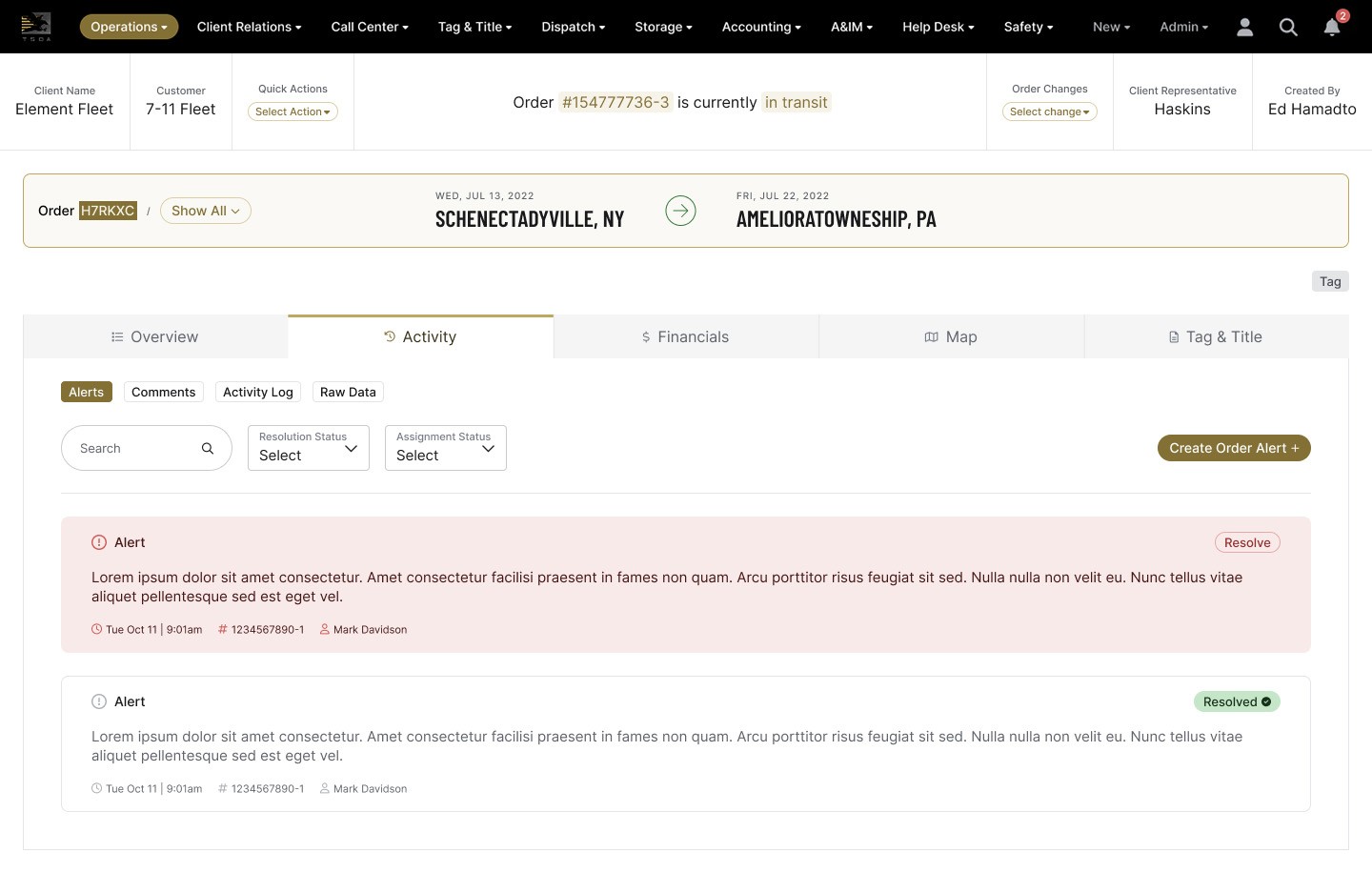Click order number #154777736-3 link
This screenshot has height=873, width=1372.
click(x=615, y=102)
